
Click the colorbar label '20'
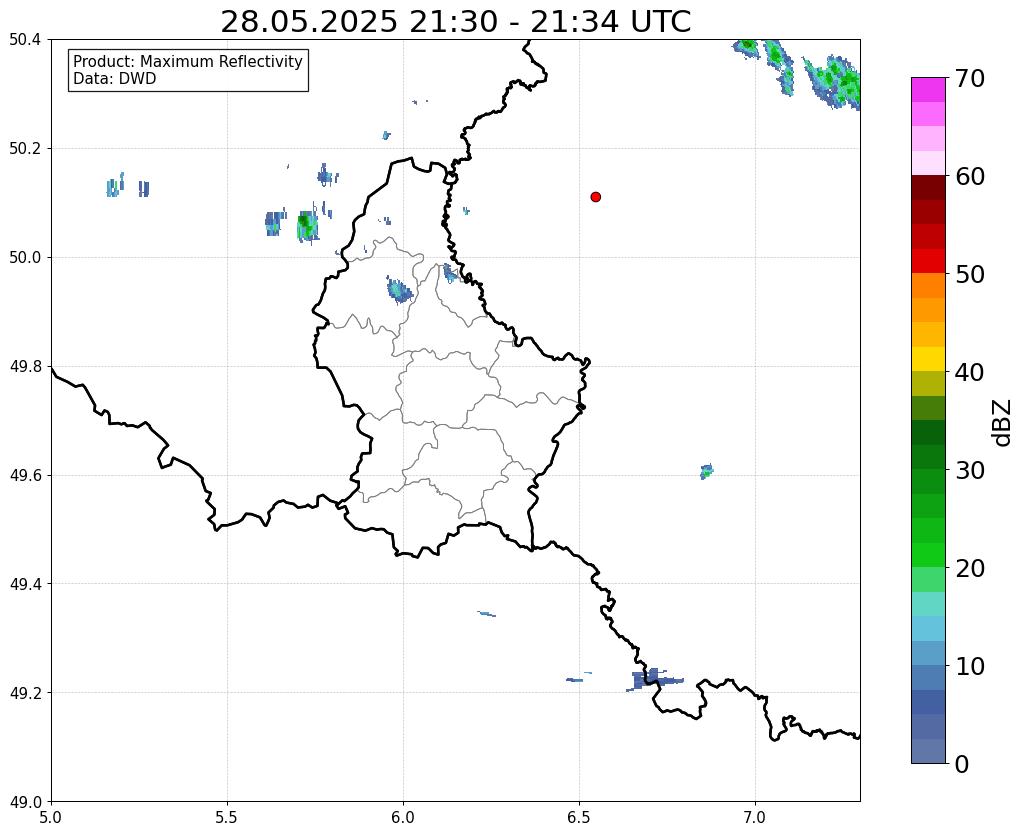tap(970, 568)
